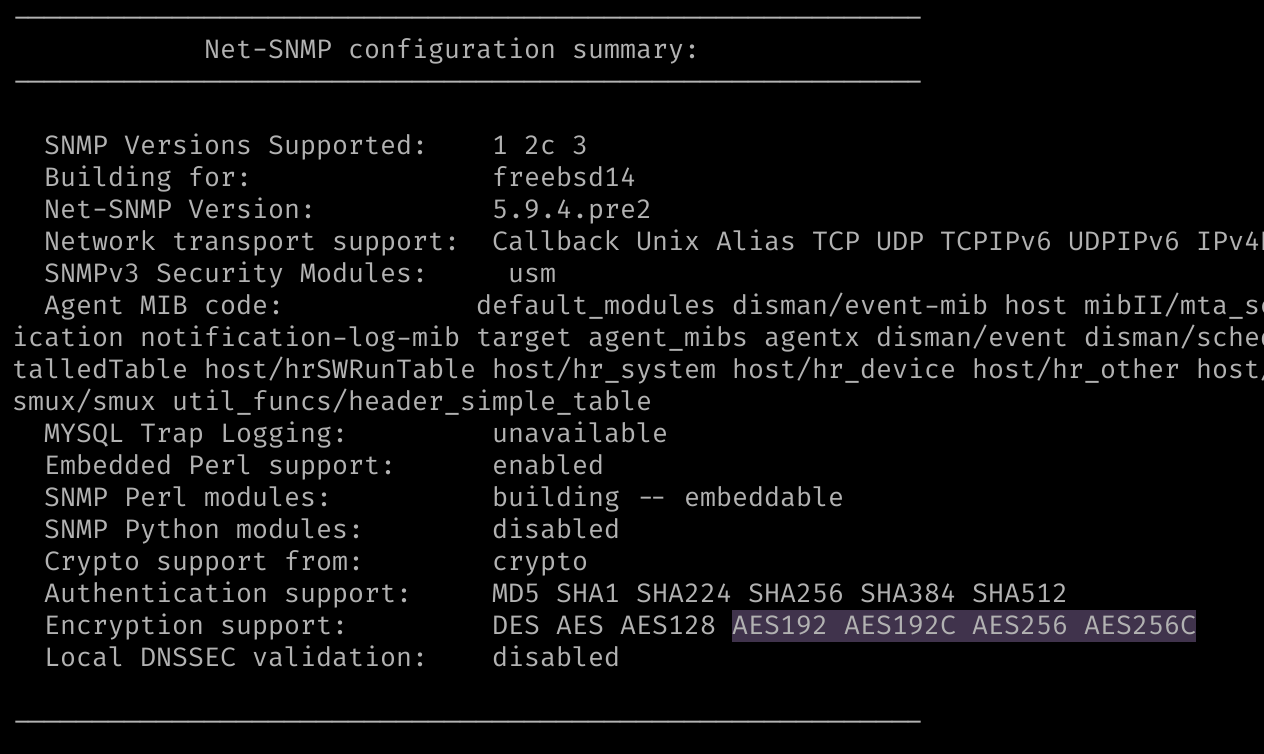Click the version number "5.9.4.pre2"
Screen dimensions: 1264x754
click(x=571, y=210)
